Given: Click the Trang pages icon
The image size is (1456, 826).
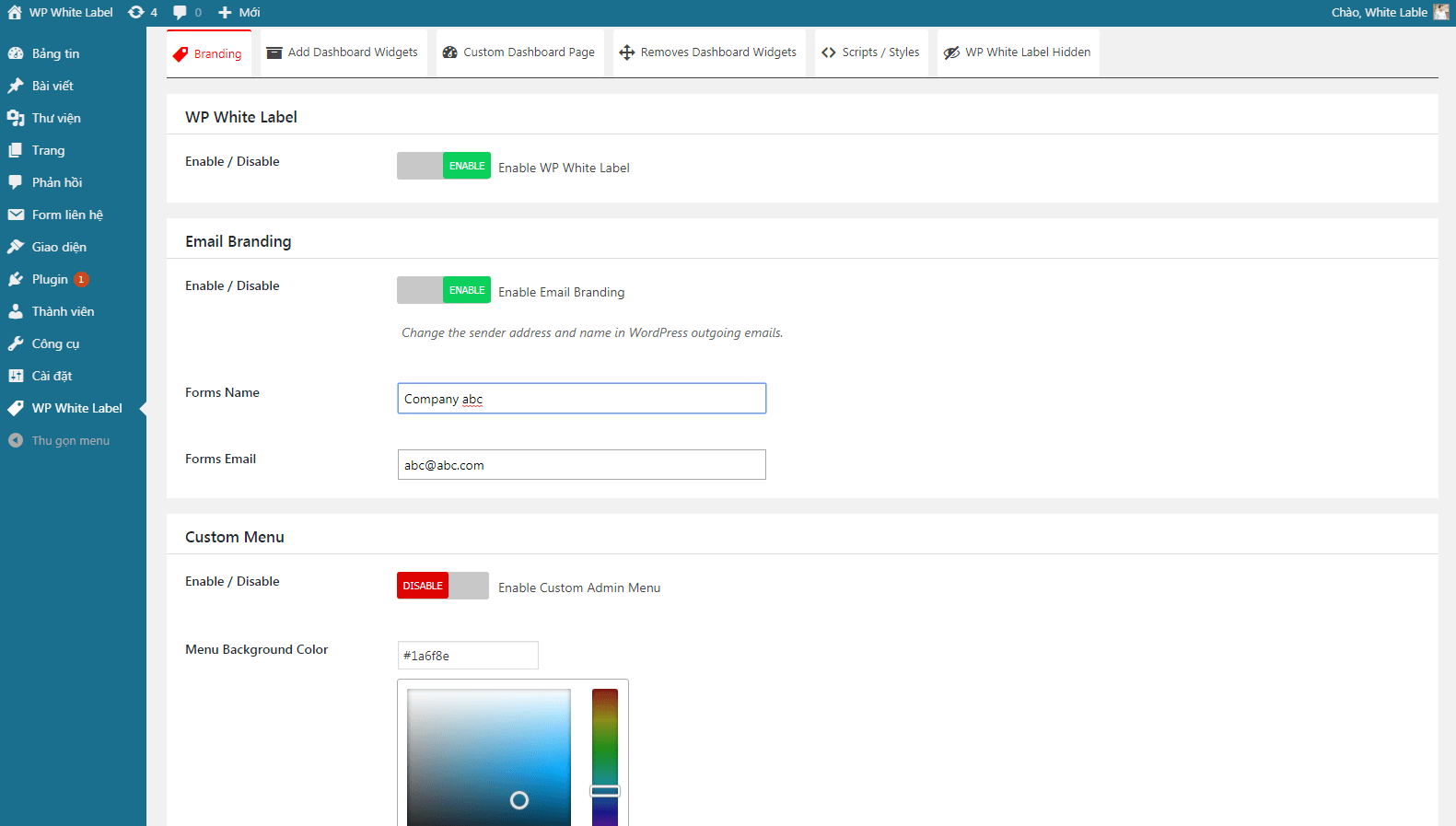Looking at the screenshot, I should [16, 150].
